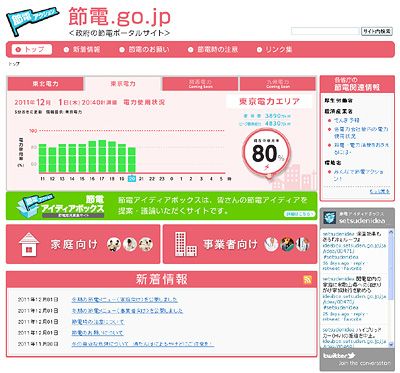Viewport: 400px width, 373px height.
Task: Click the setsudenidea Twitter avatar icon
Action: pos(330,218)
